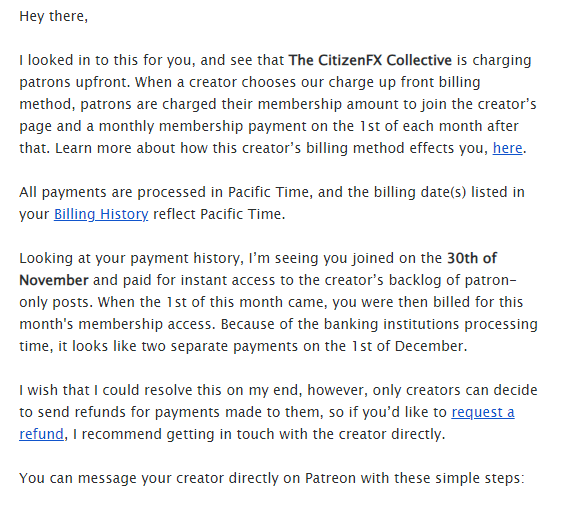Follow the 'request a' refund link

coord(483,412)
